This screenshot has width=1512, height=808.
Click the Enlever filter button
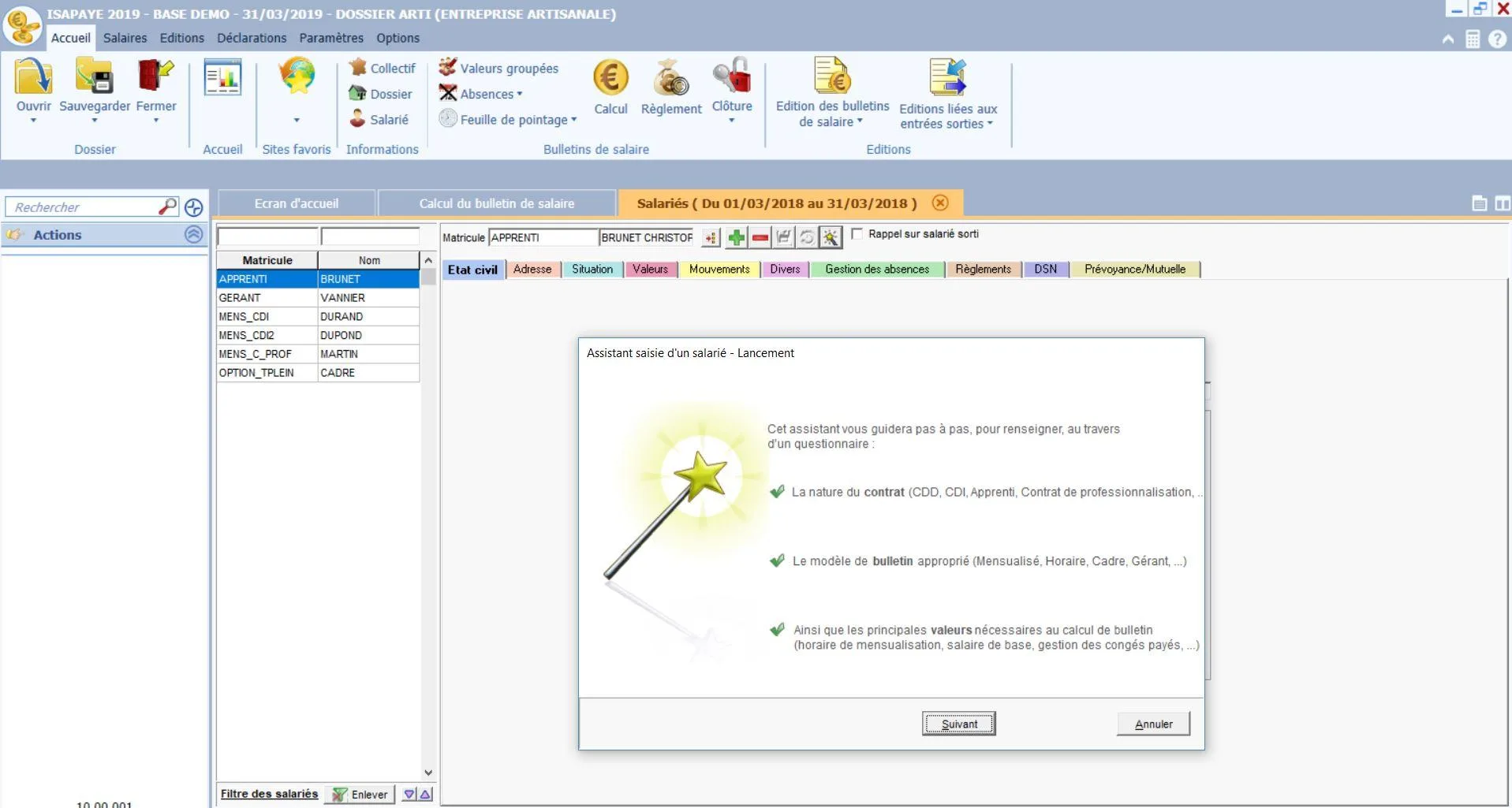[360, 794]
